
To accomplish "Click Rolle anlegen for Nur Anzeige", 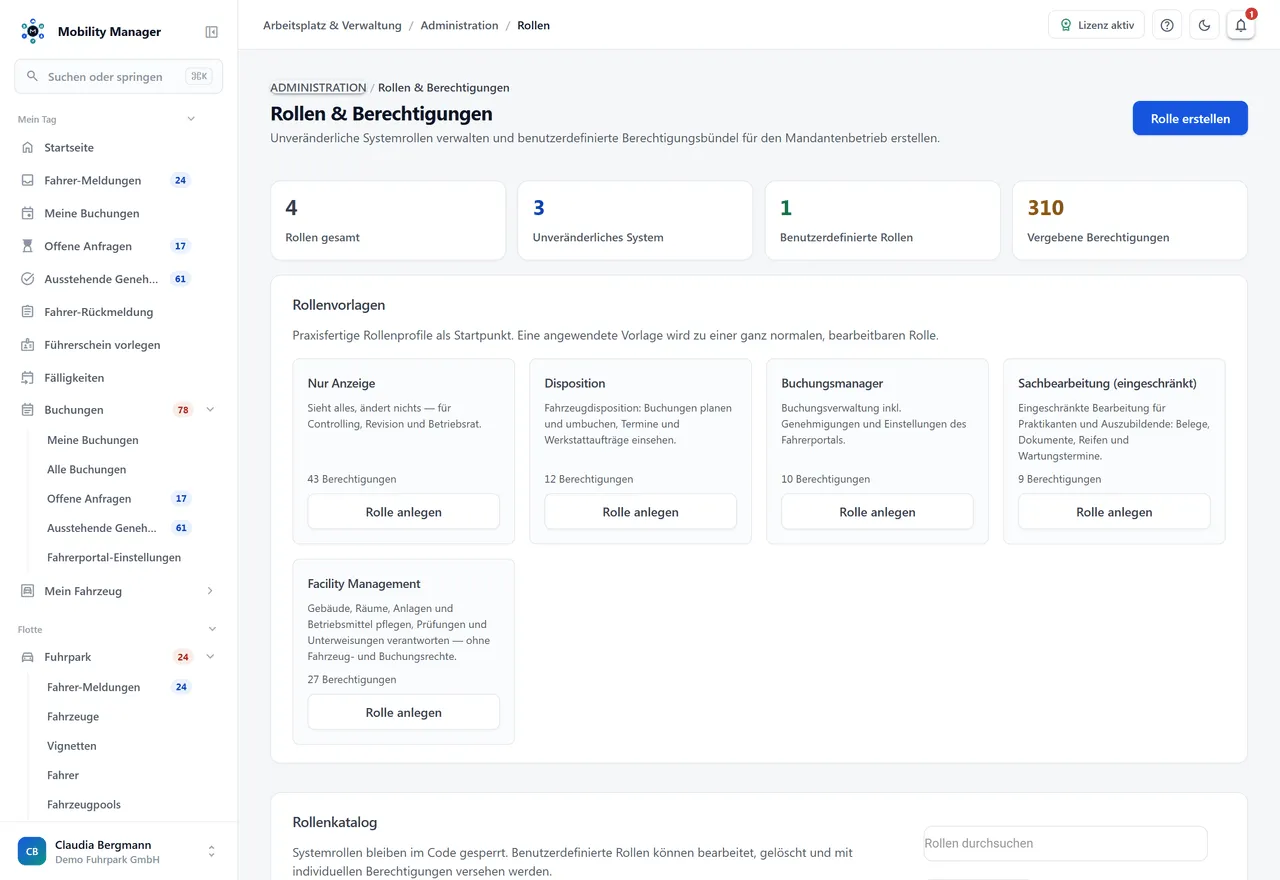I will pos(403,512).
